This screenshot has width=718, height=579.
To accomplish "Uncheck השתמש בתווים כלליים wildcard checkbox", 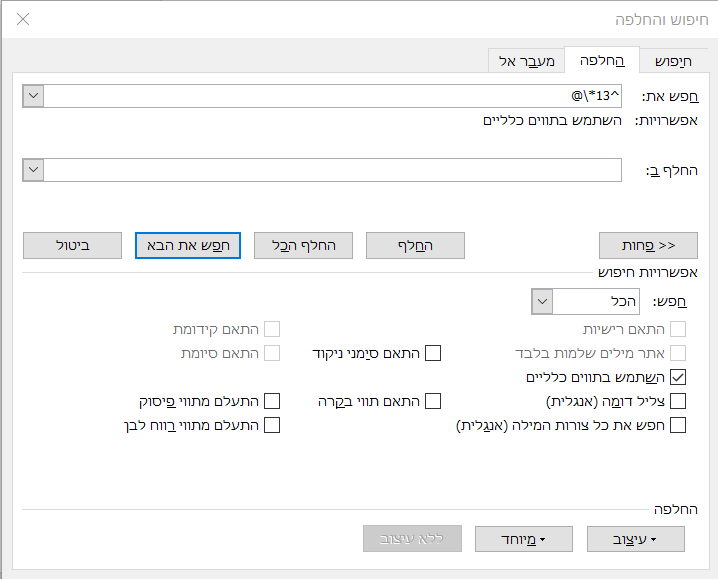I will tap(679, 377).
